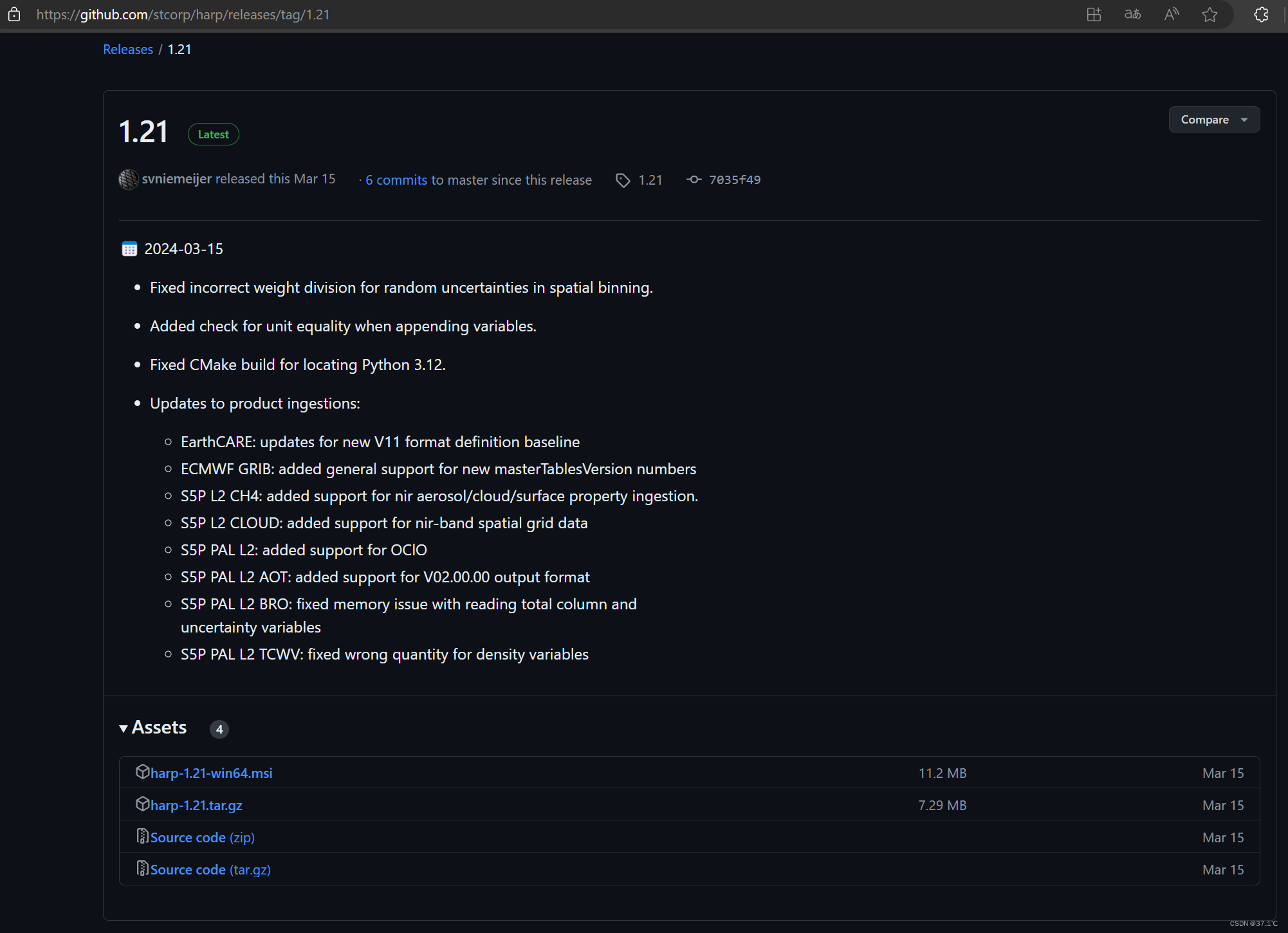This screenshot has width=1288, height=933.
Task: Open the Compare dropdown
Action: [1213, 120]
